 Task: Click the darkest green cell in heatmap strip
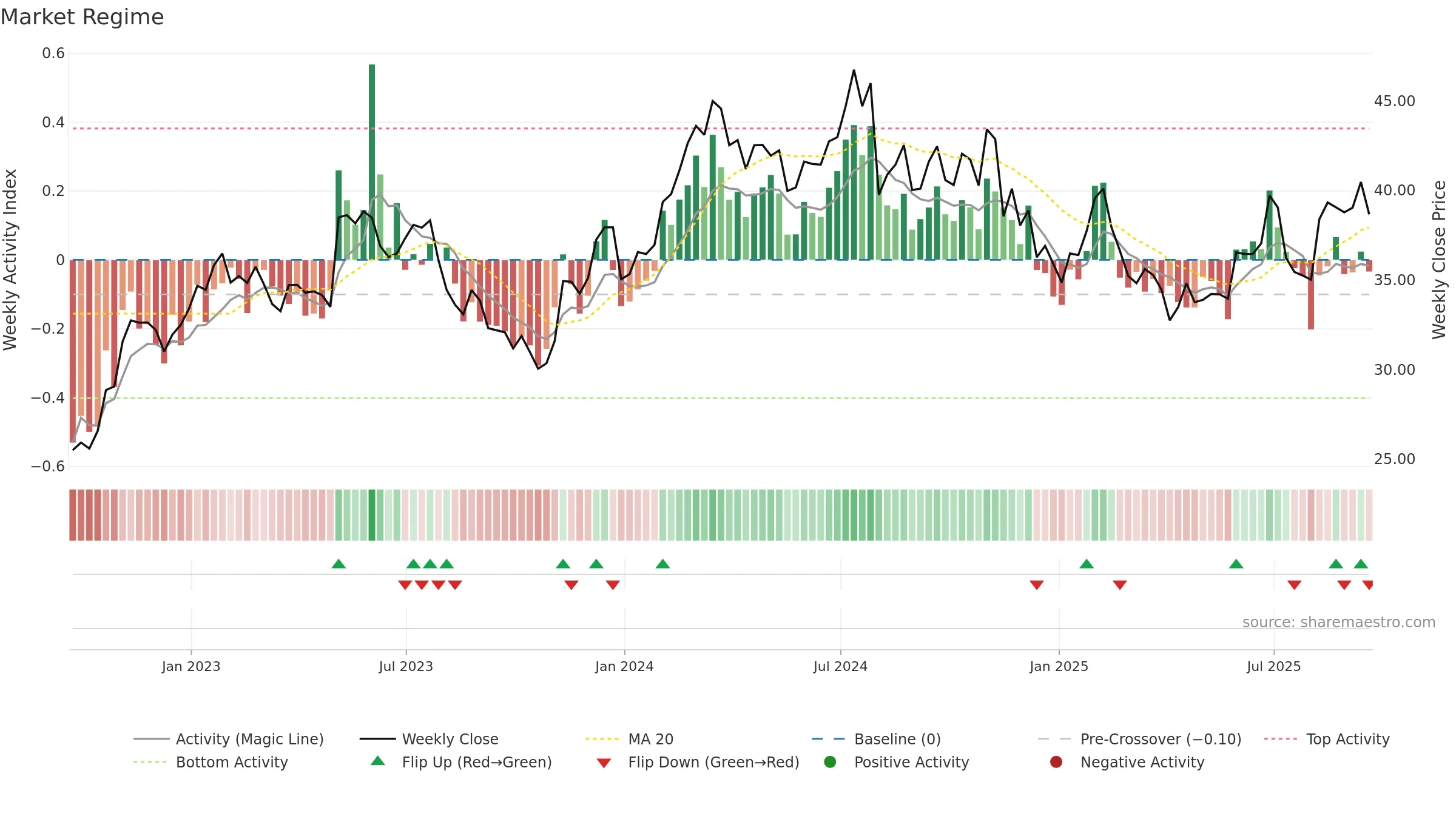372,515
